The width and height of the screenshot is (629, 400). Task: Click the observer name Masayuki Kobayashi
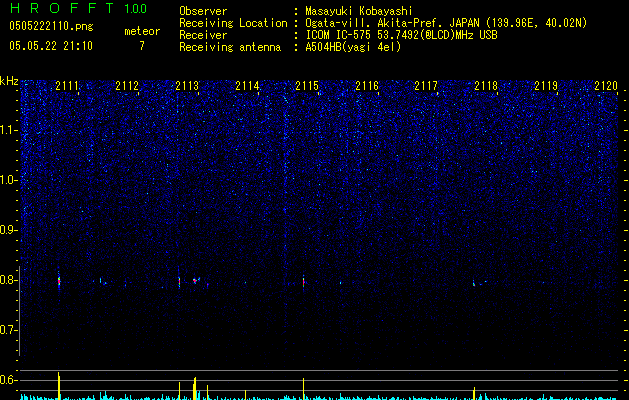[359, 11]
